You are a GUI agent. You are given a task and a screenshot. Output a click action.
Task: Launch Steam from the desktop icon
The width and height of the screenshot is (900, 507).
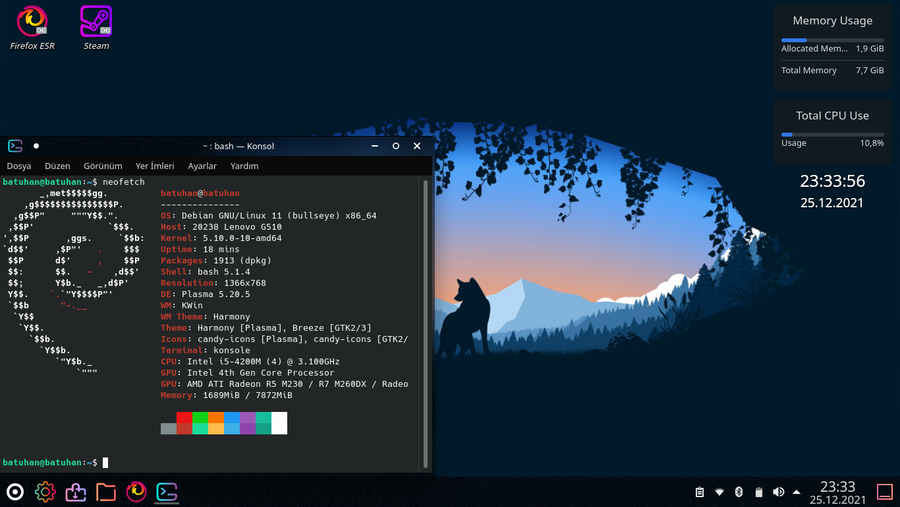tap(96, 28)
